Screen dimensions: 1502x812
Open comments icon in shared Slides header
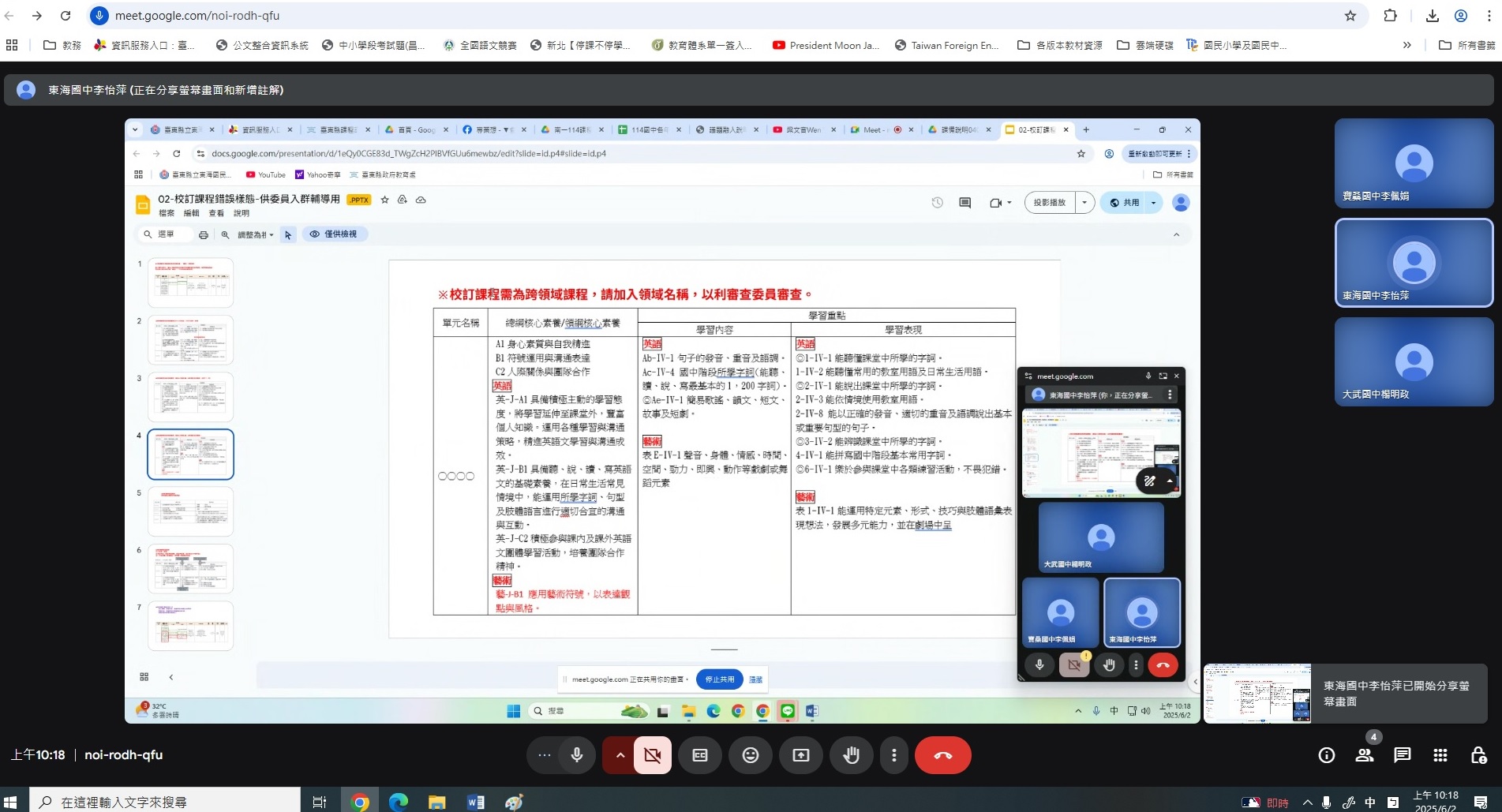pos(965,203)
